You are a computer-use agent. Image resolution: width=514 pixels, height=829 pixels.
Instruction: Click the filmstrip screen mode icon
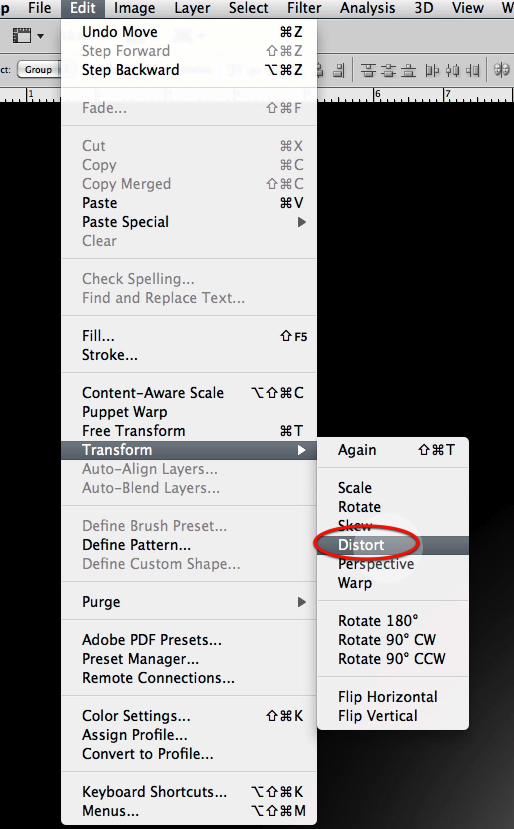point(22,36)
